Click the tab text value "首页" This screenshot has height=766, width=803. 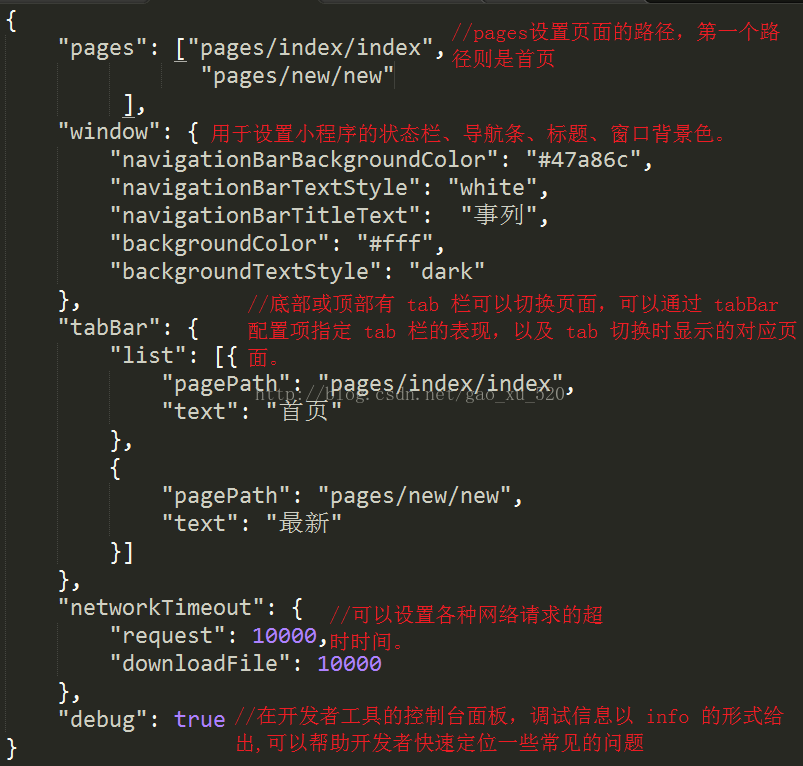coord(304,411)
